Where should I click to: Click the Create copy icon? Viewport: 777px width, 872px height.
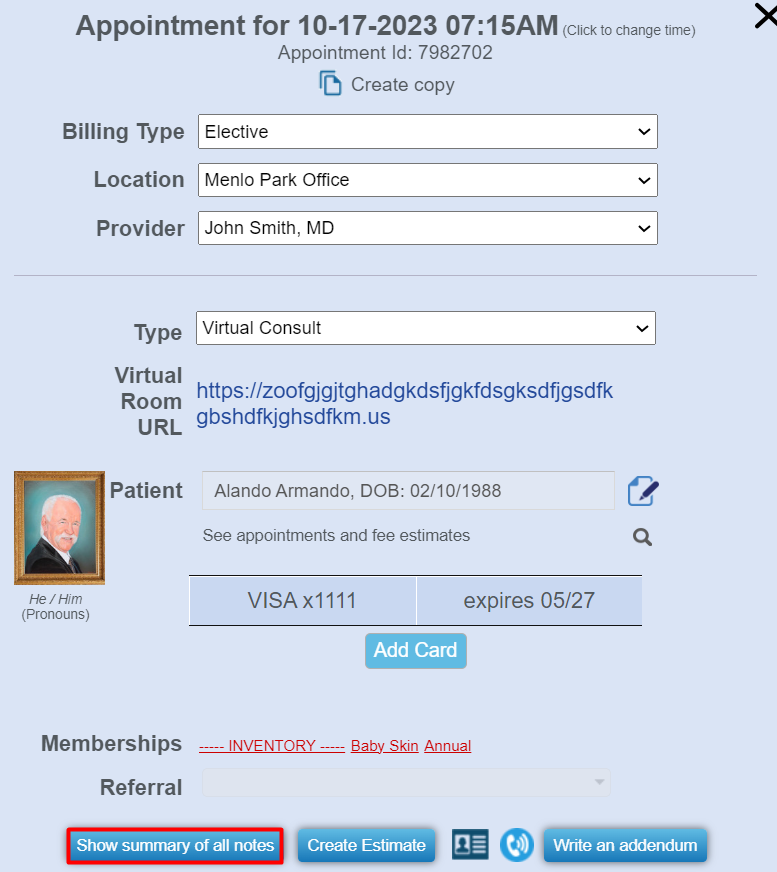(x=330, y=84)
